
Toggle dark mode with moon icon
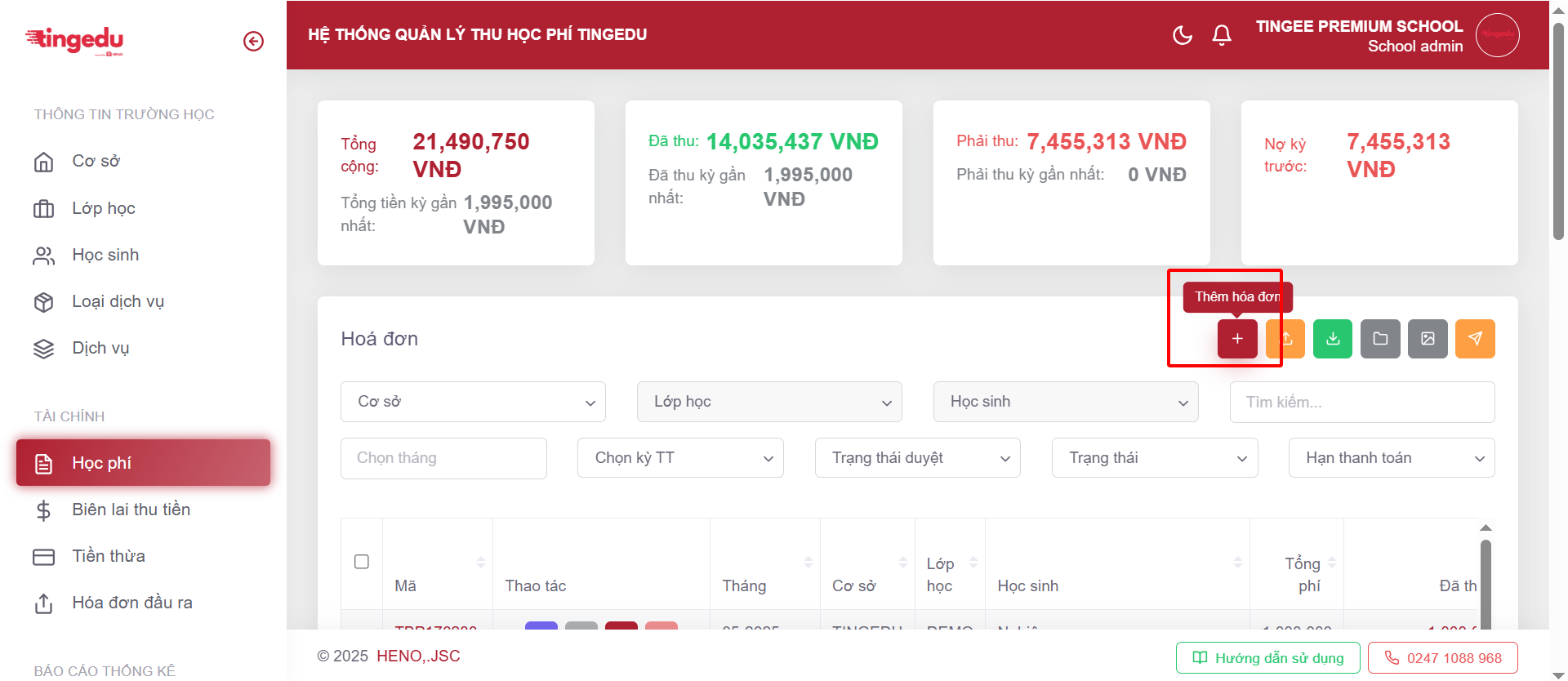coord(1182,35)
